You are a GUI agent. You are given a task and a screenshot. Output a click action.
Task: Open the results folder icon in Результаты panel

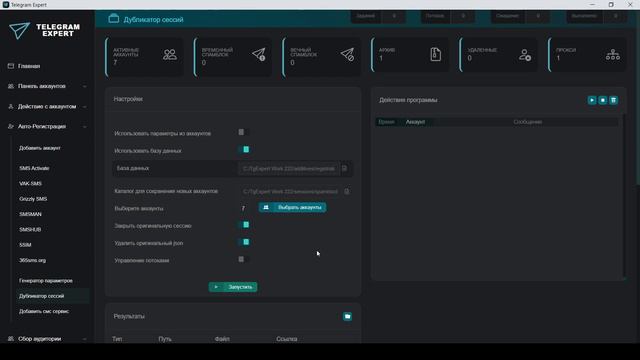347,316
